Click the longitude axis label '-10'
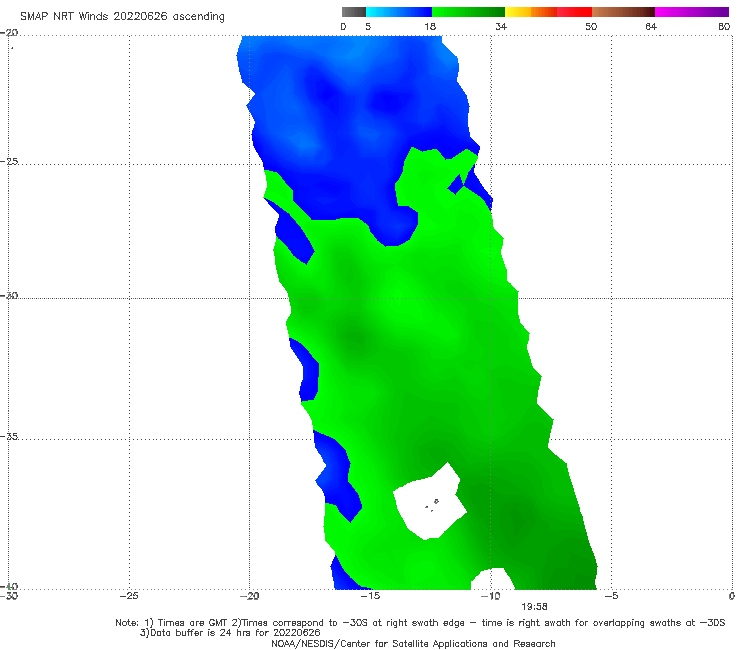740x650 pixels. 491,596
